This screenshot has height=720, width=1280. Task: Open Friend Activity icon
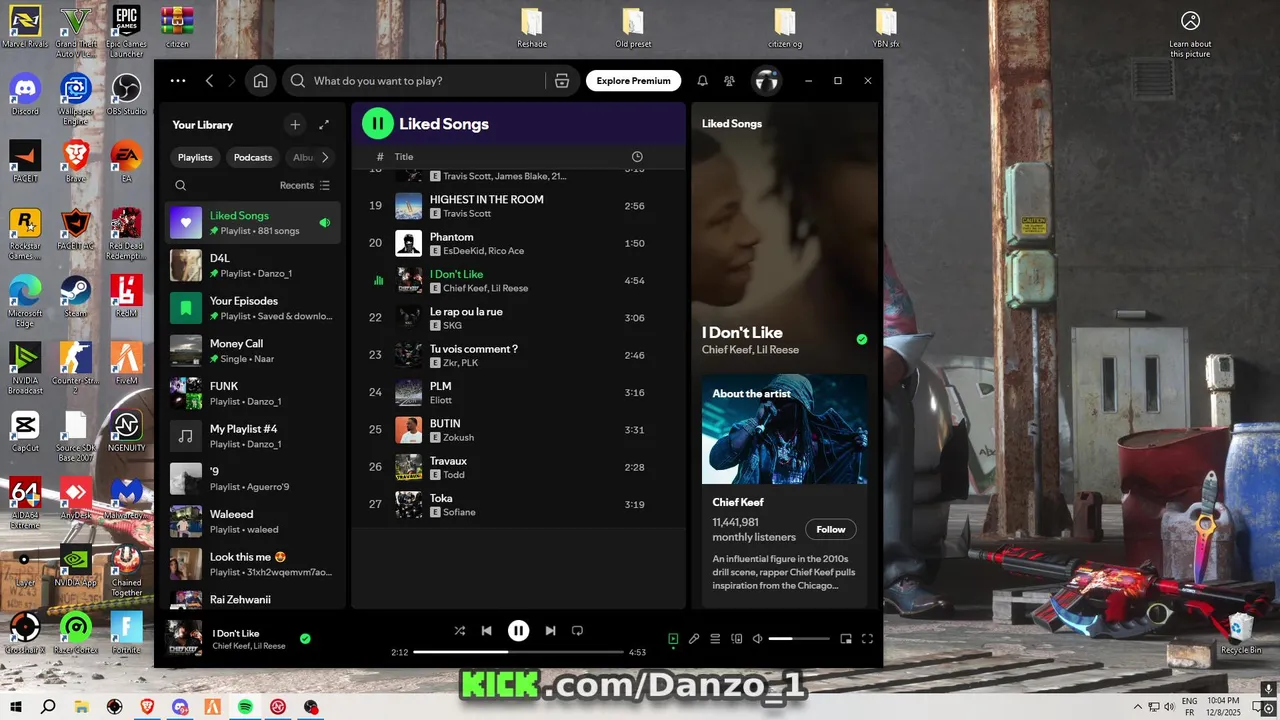pos(729,81)
